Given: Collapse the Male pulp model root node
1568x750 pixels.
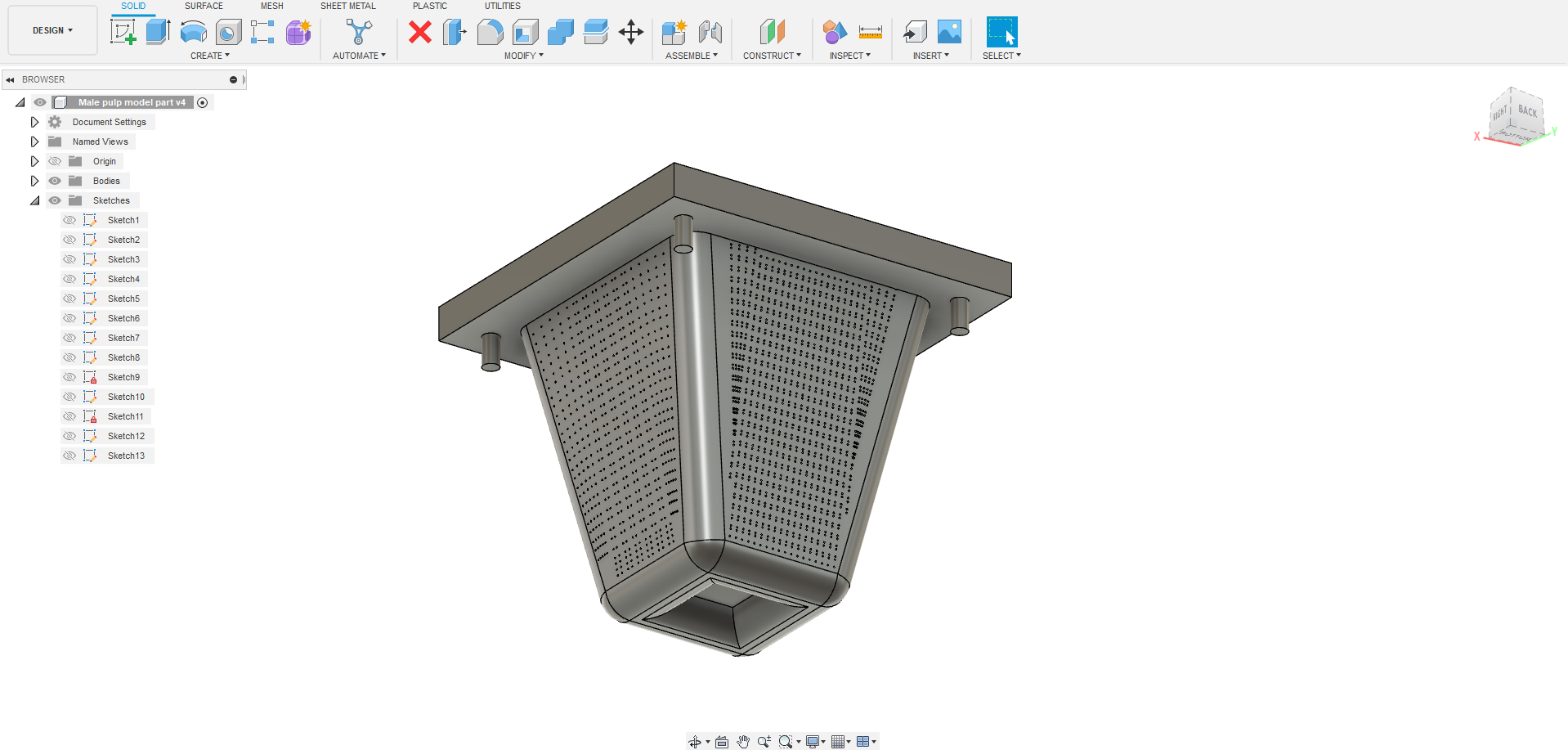Looking at the screenshot, I should coord(20,102).
